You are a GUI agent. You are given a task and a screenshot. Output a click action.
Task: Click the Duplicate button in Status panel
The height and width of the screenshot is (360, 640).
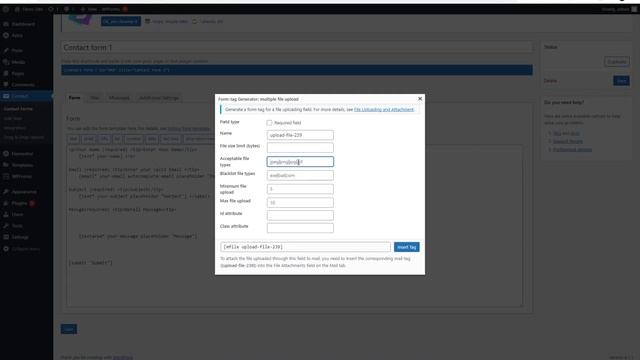pyautogui.click(x=617, y=62)
